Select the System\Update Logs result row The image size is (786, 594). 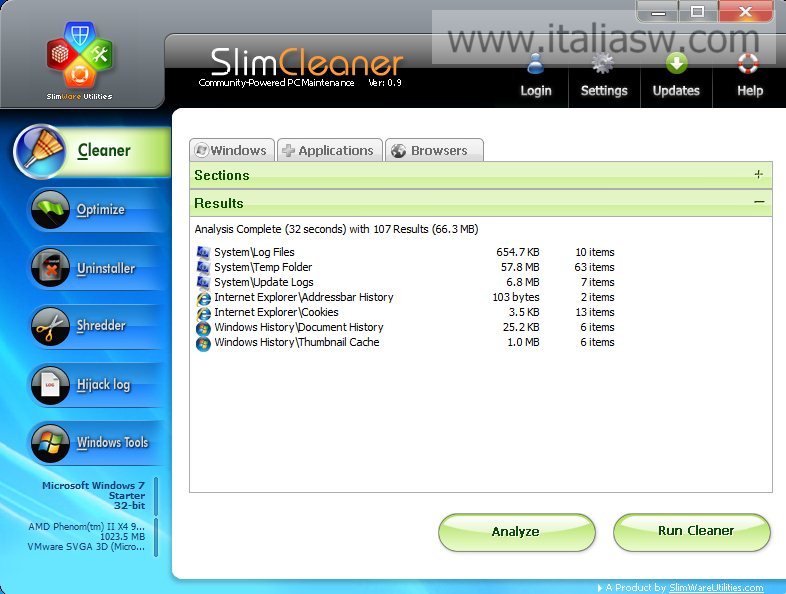(406, 282)
